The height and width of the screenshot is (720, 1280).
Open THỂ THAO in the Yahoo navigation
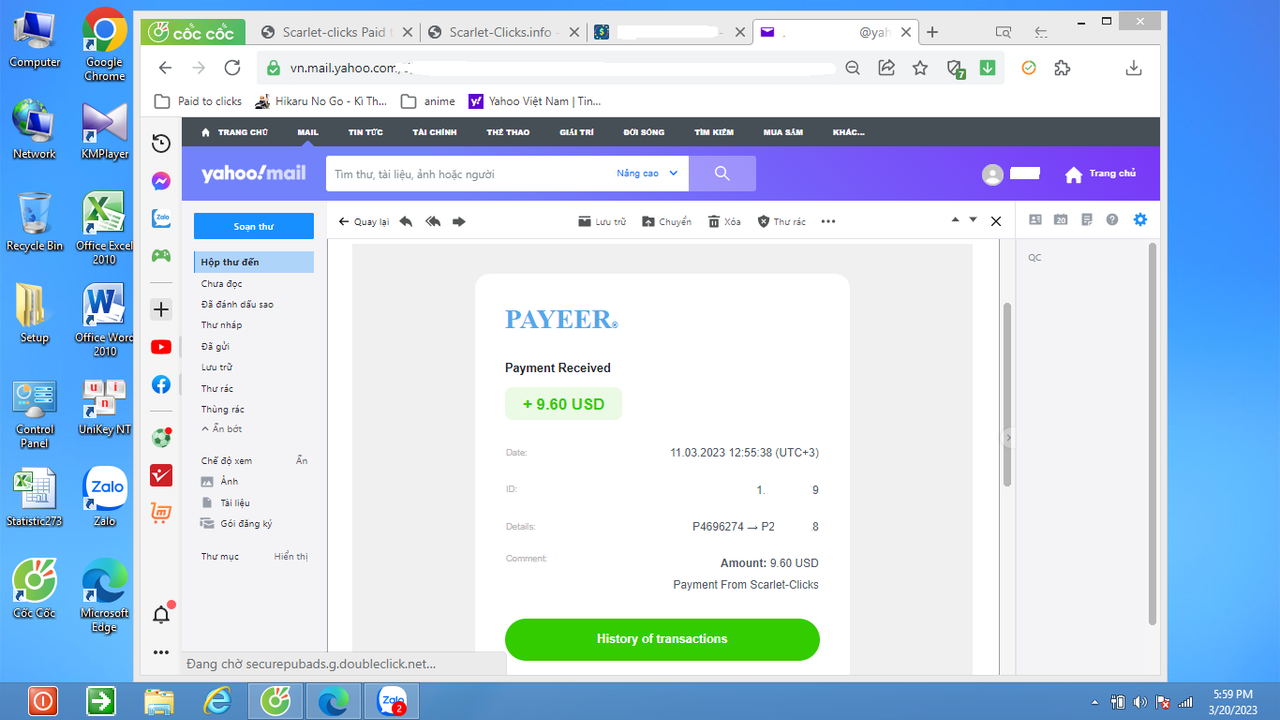(x=508, y=132)
